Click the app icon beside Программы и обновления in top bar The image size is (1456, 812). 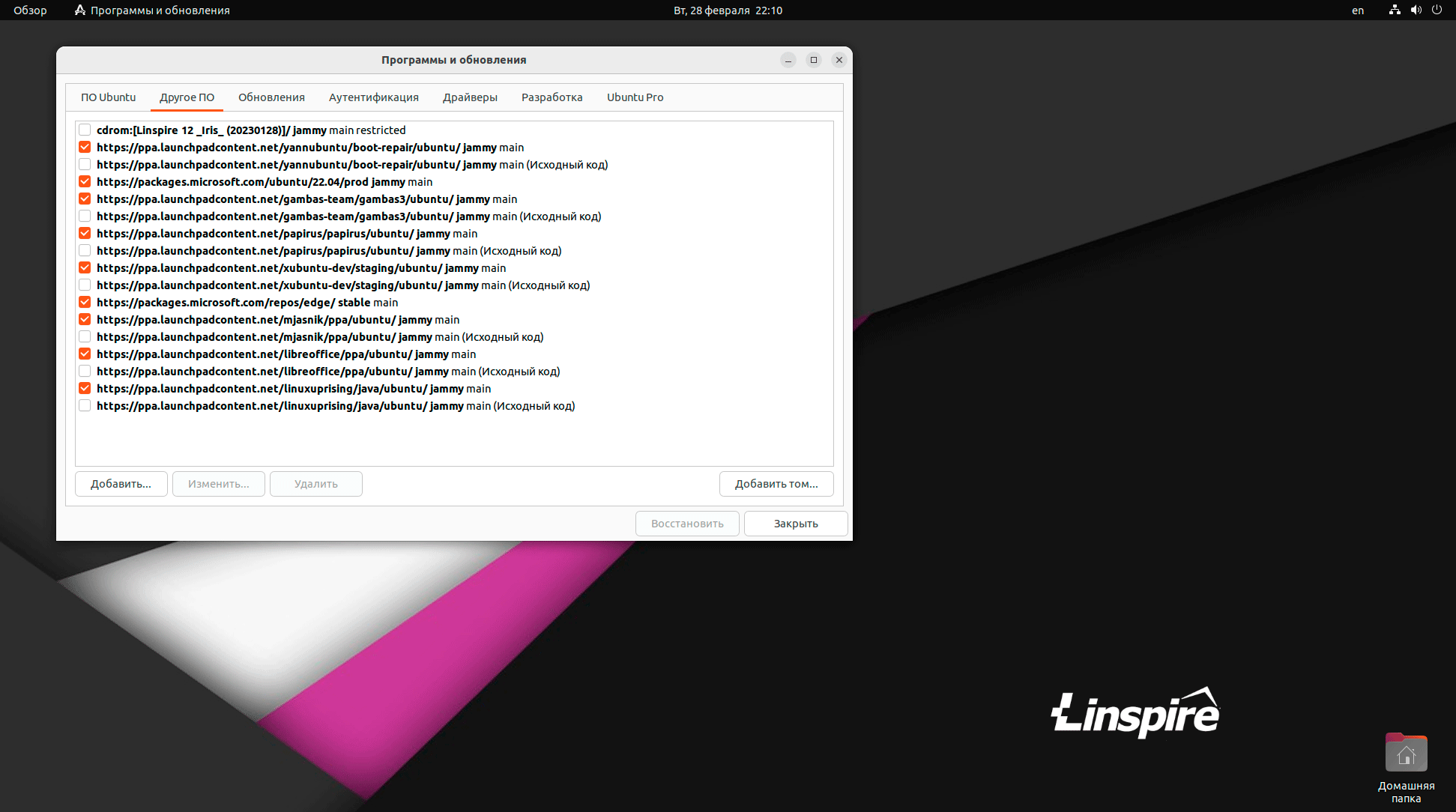(x=80, y=10)
